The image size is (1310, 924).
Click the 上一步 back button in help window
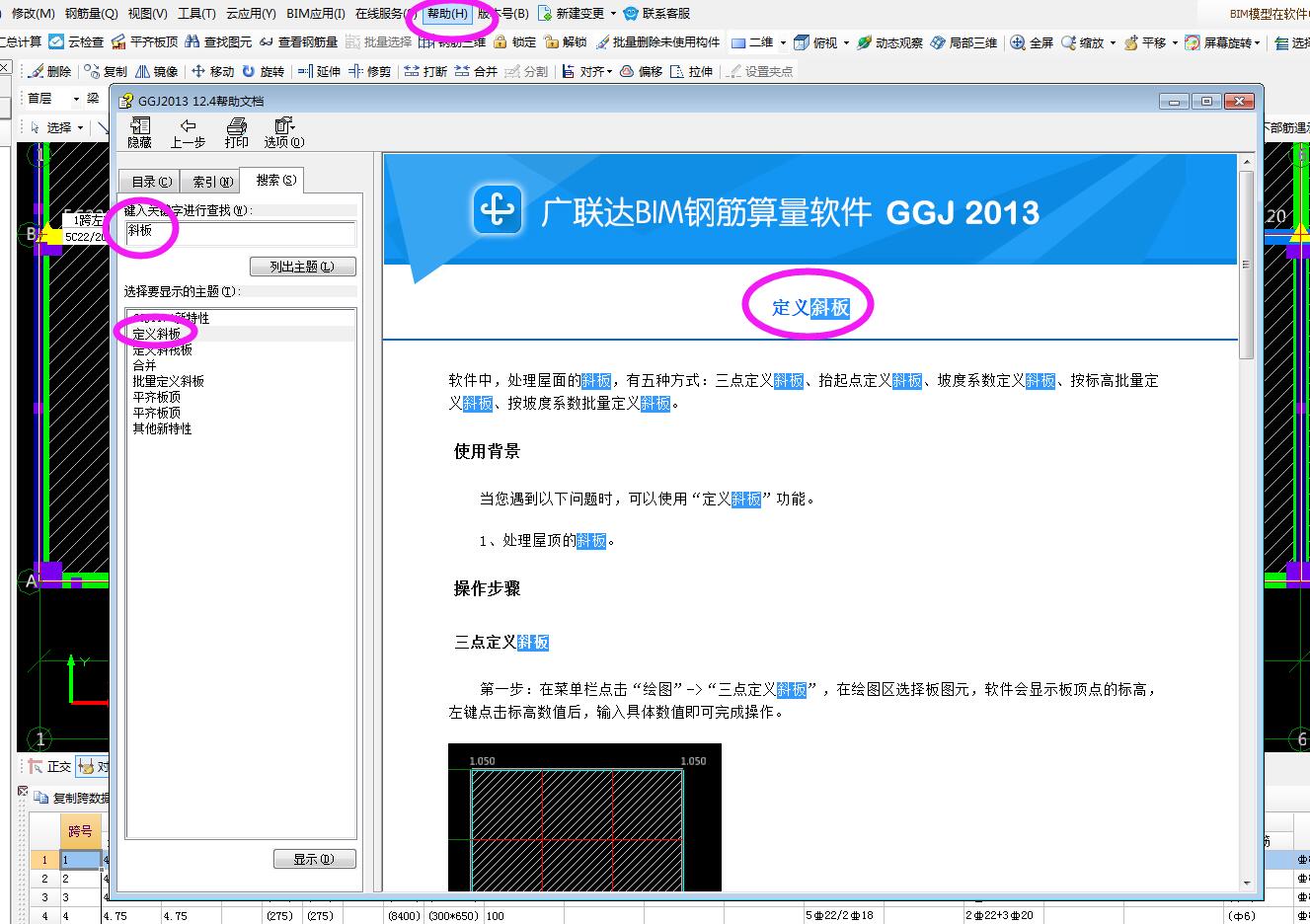pyautogui.click(x=188, y=132)
